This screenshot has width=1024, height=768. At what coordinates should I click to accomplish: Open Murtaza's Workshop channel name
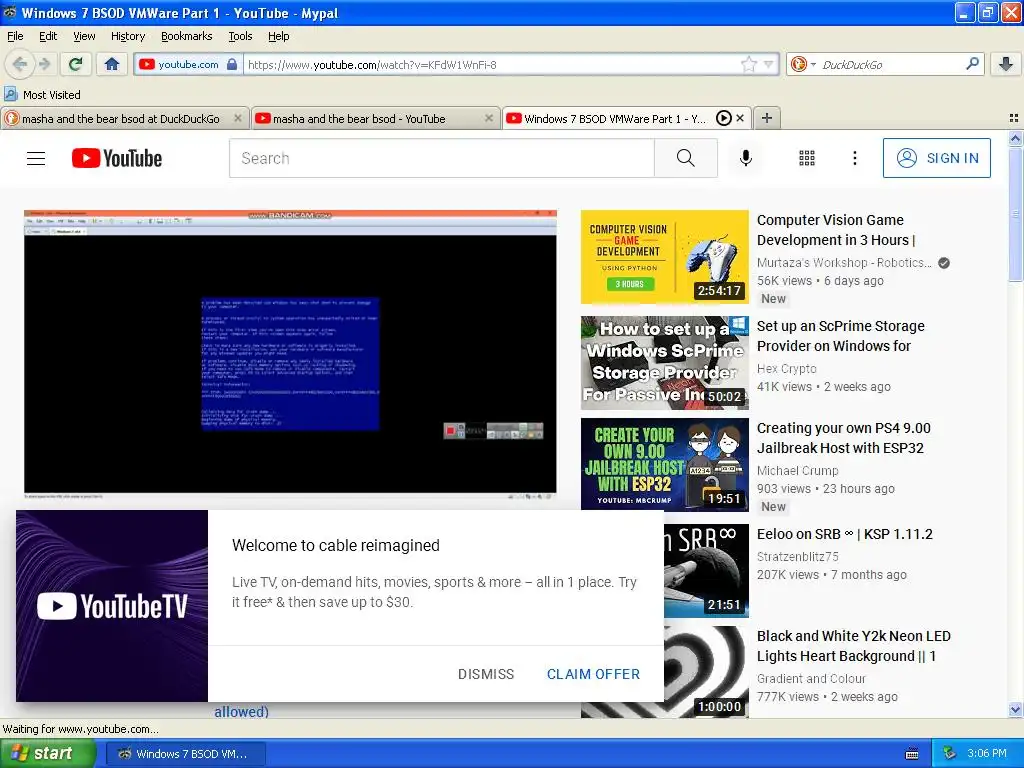pos(844,263)
